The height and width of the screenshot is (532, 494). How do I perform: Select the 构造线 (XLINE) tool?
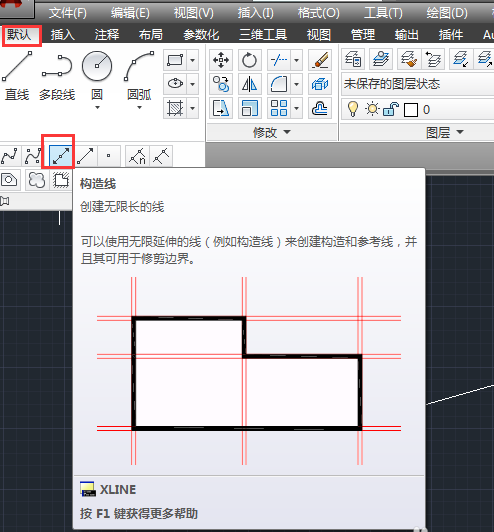[61, 156]
